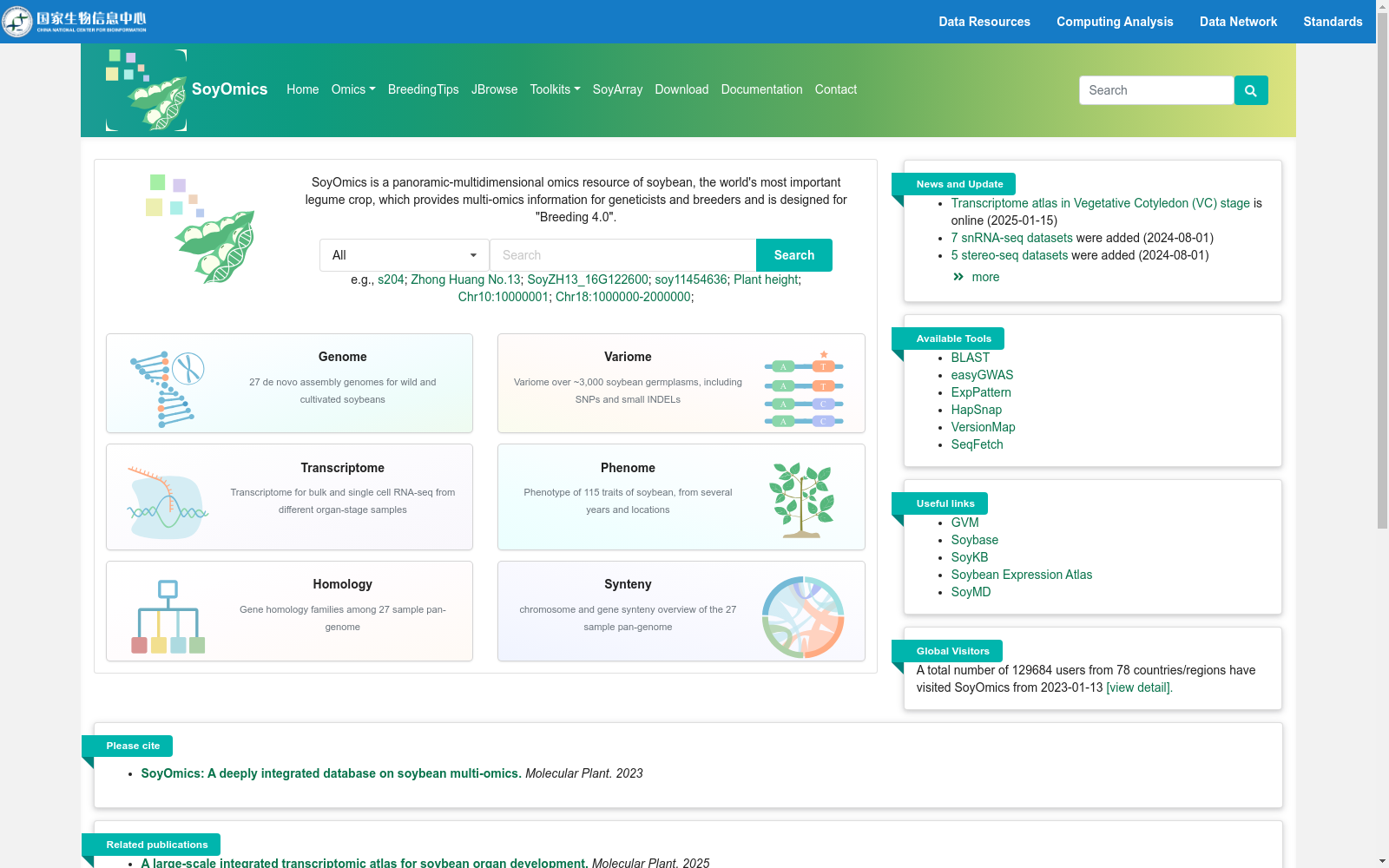Open Data Resources in the top bar
This screenshot has width=1389, height=868.
(984, 22)
